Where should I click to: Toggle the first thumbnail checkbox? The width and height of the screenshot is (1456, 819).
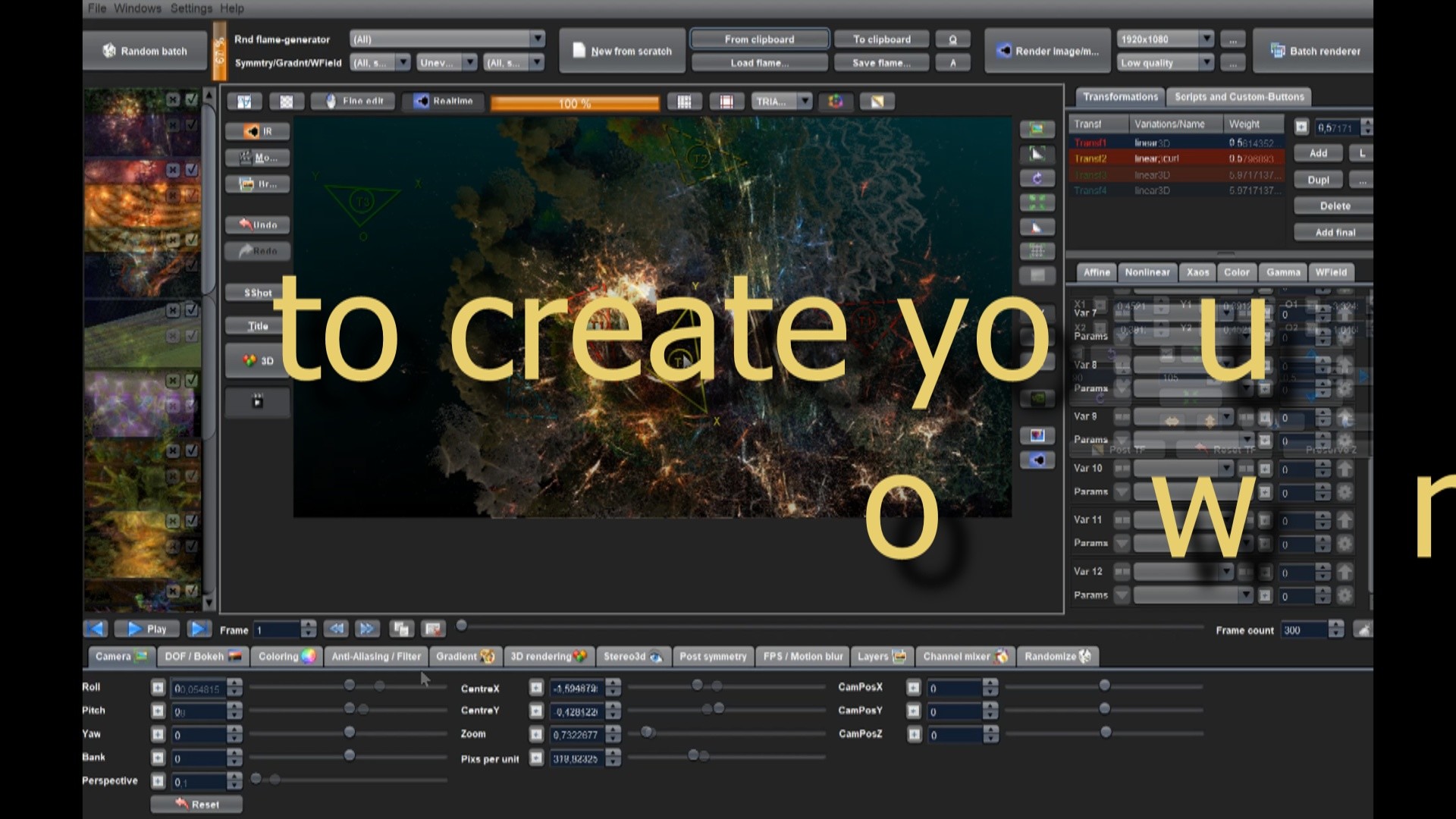coord(192,99)
